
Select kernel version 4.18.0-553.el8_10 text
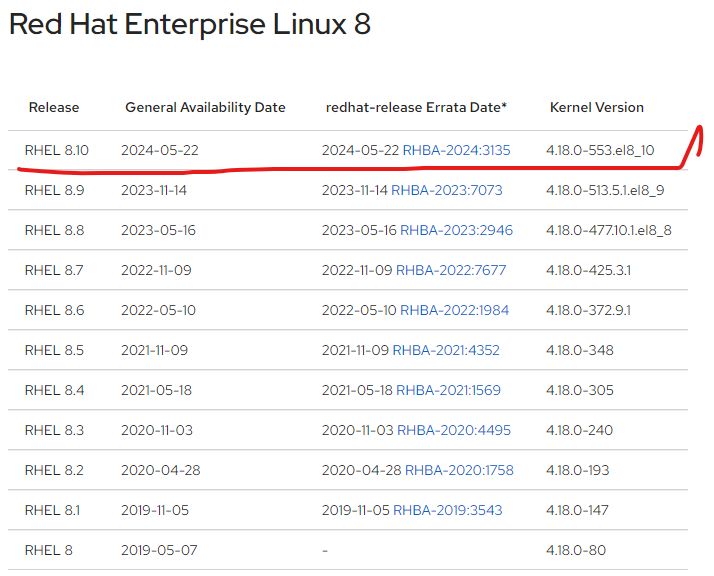pyautogui.click(x=600, y=150)
